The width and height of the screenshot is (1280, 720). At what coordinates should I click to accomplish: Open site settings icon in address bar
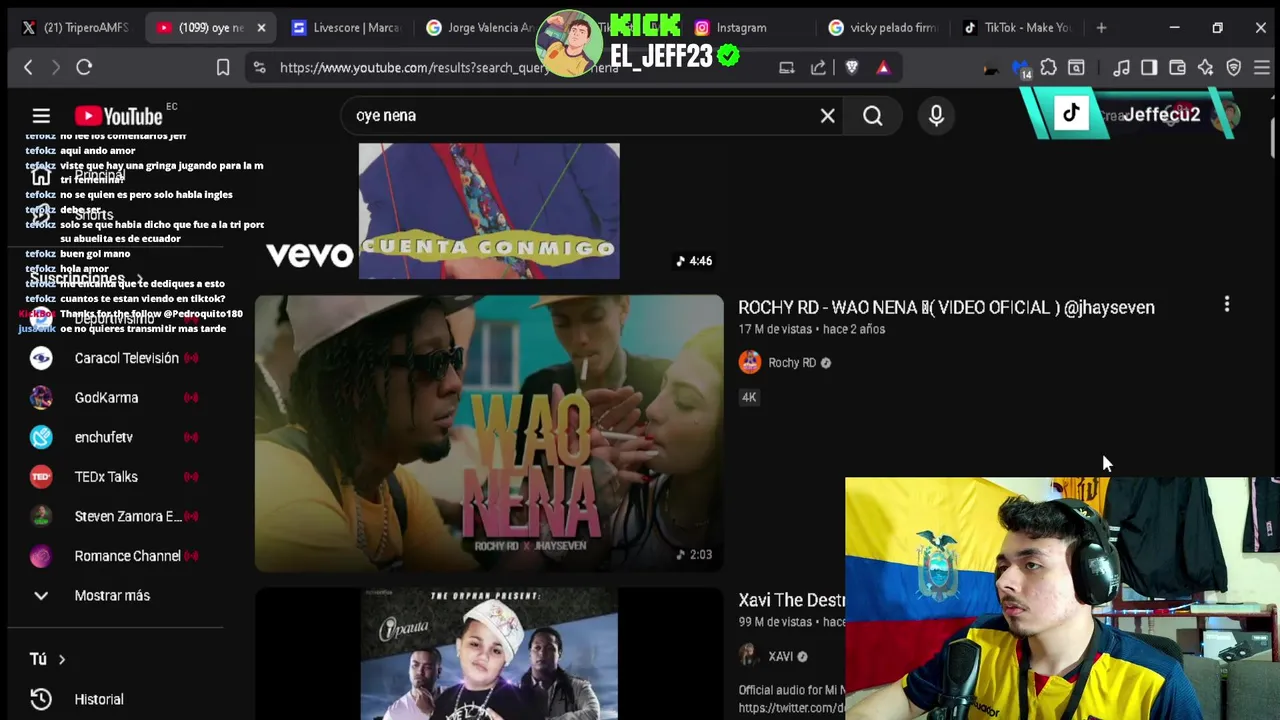pos(260,67)
